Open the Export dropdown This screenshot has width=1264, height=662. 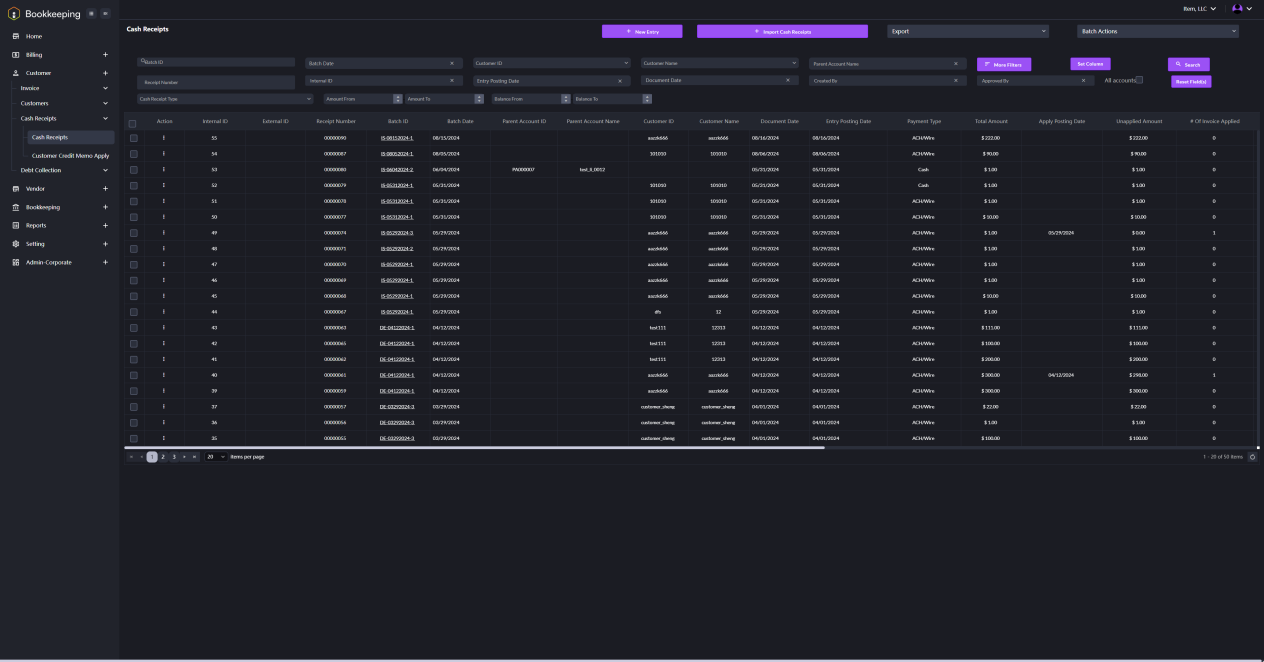965,31
